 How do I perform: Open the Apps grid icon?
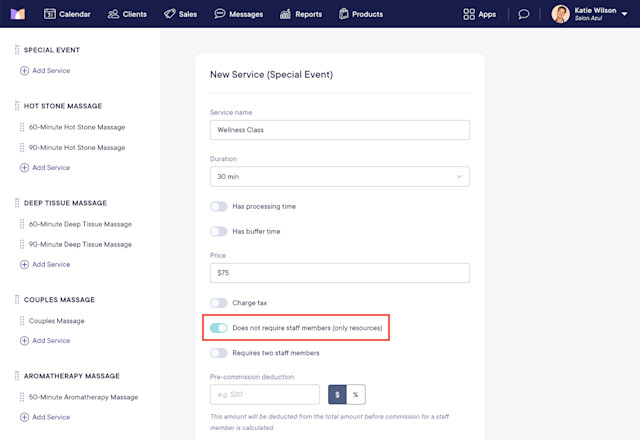[469, 14]
